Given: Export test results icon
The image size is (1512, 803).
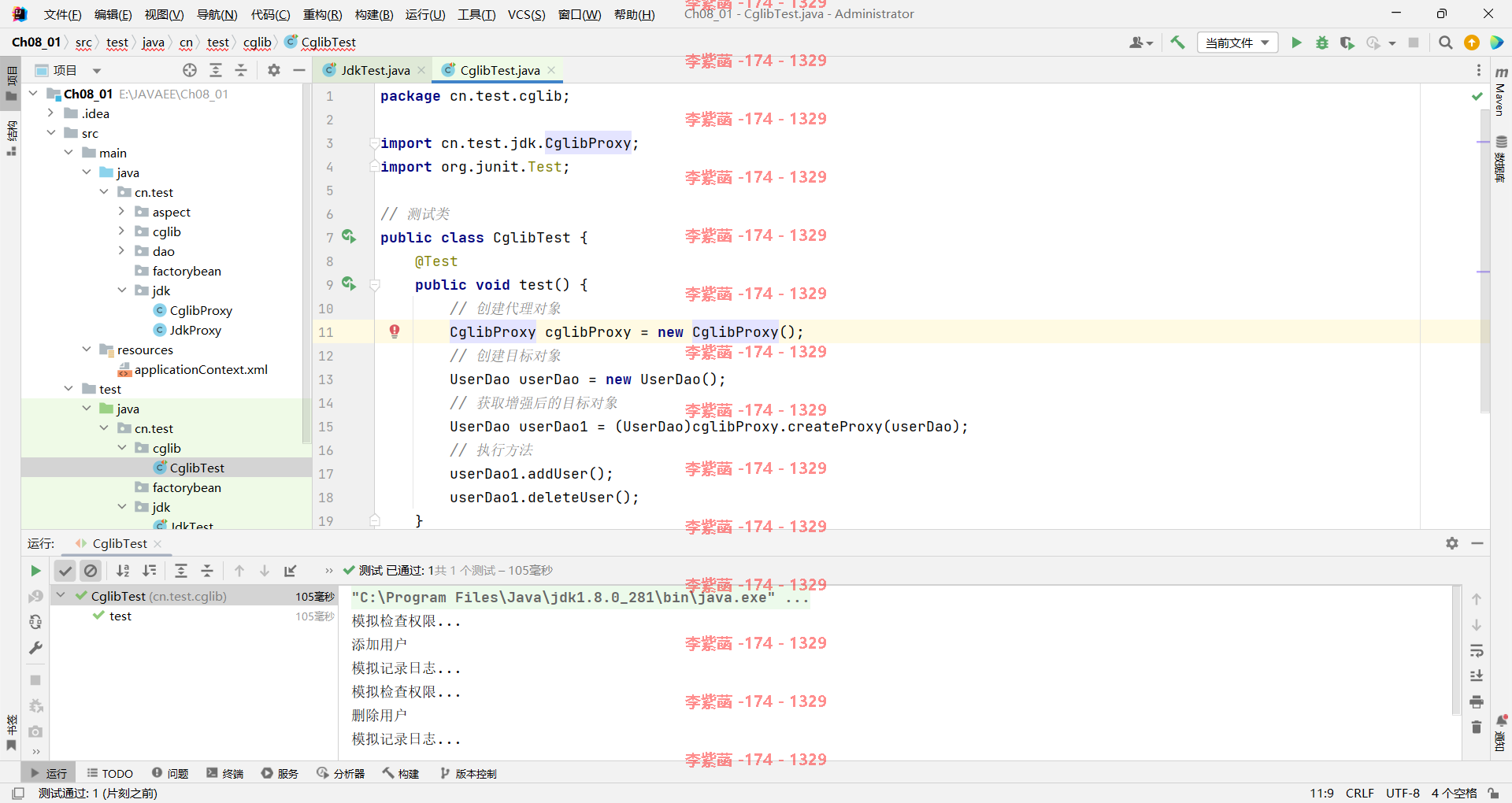Looking at the screenshot, I should (291, 571).
